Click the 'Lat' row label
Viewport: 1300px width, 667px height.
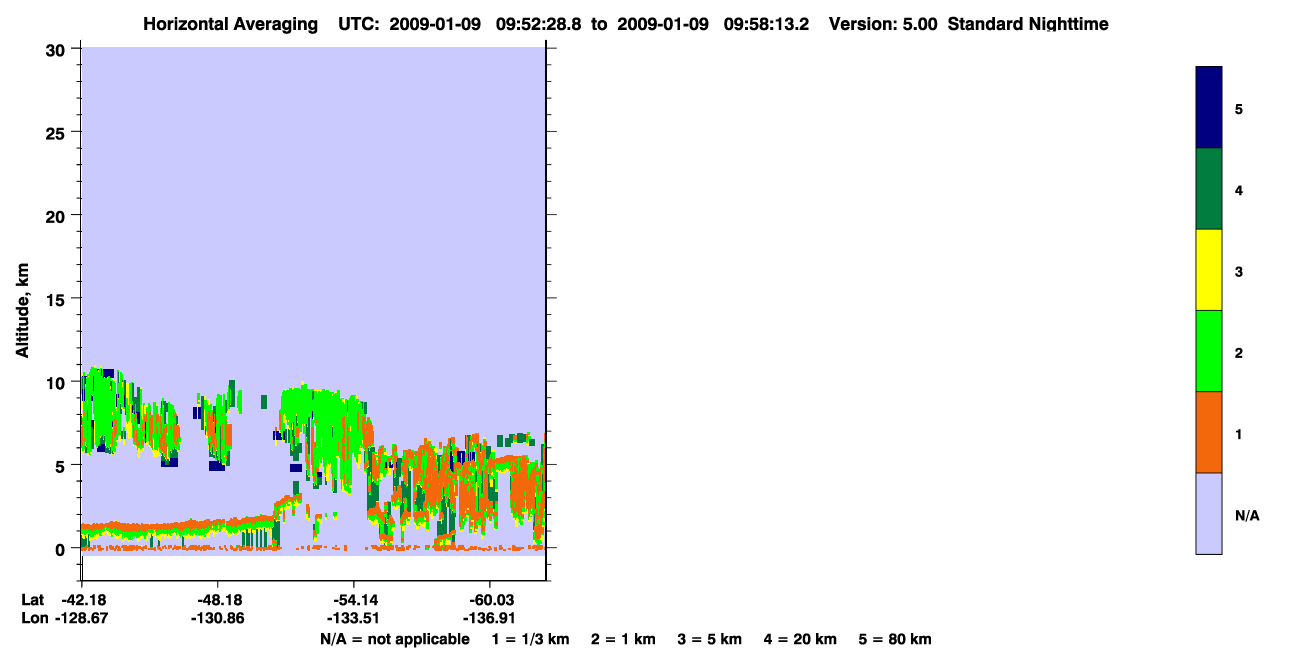(x=32, y=600)
